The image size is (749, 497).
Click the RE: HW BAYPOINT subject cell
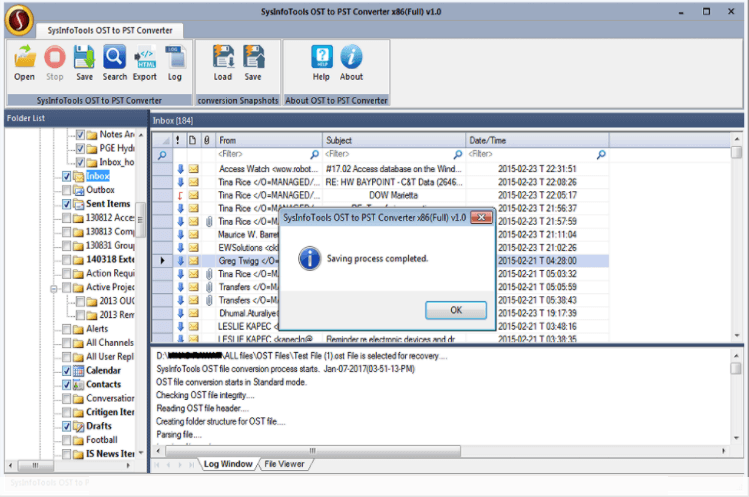394,182
